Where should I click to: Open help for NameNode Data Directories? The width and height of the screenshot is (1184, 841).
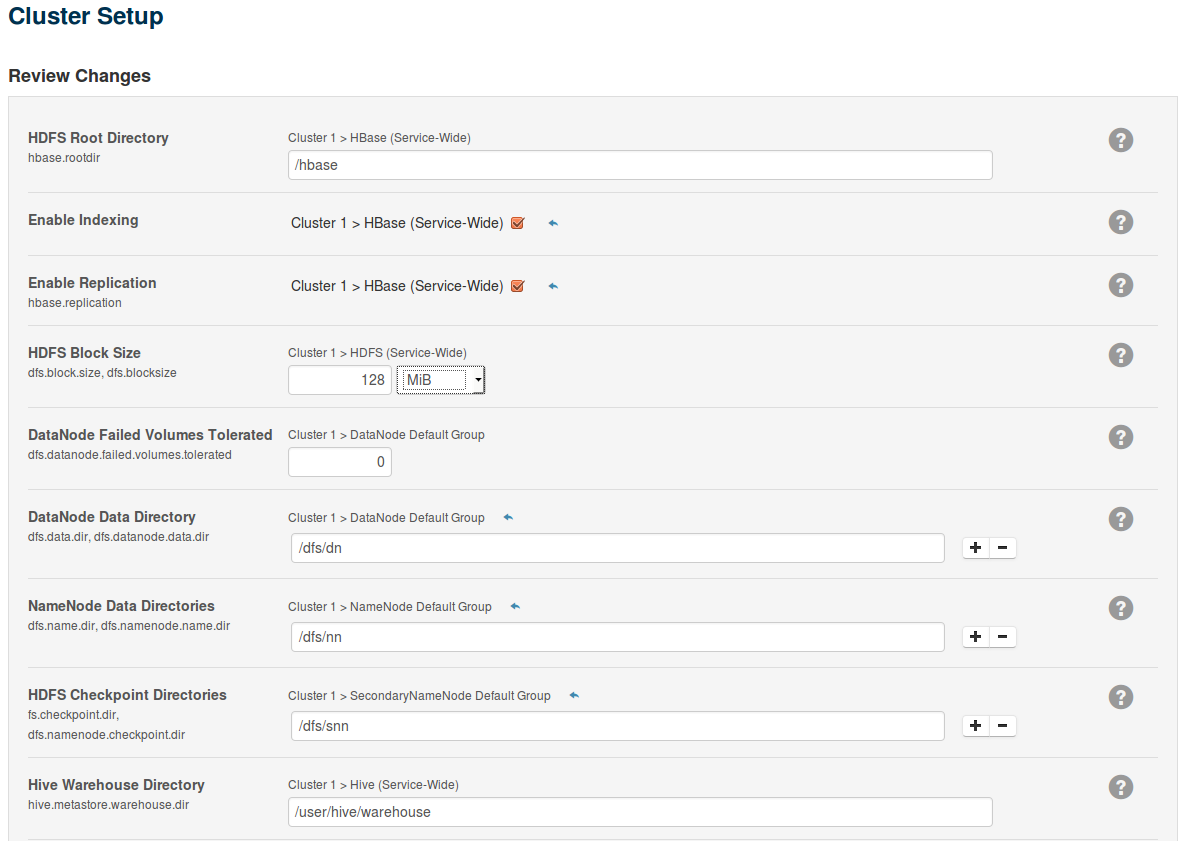coord(1121,608)
